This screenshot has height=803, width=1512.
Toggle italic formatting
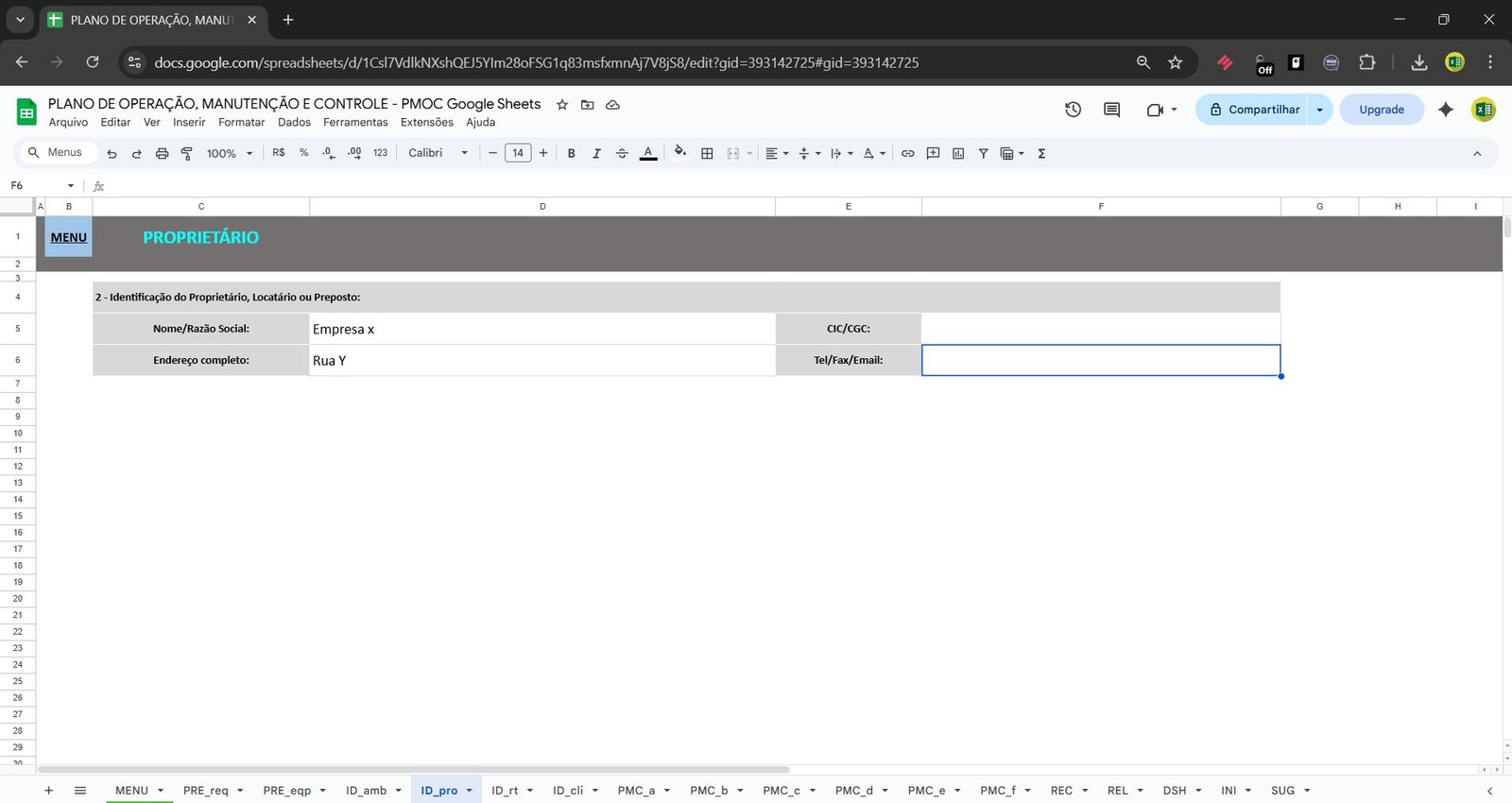(596, 153)
